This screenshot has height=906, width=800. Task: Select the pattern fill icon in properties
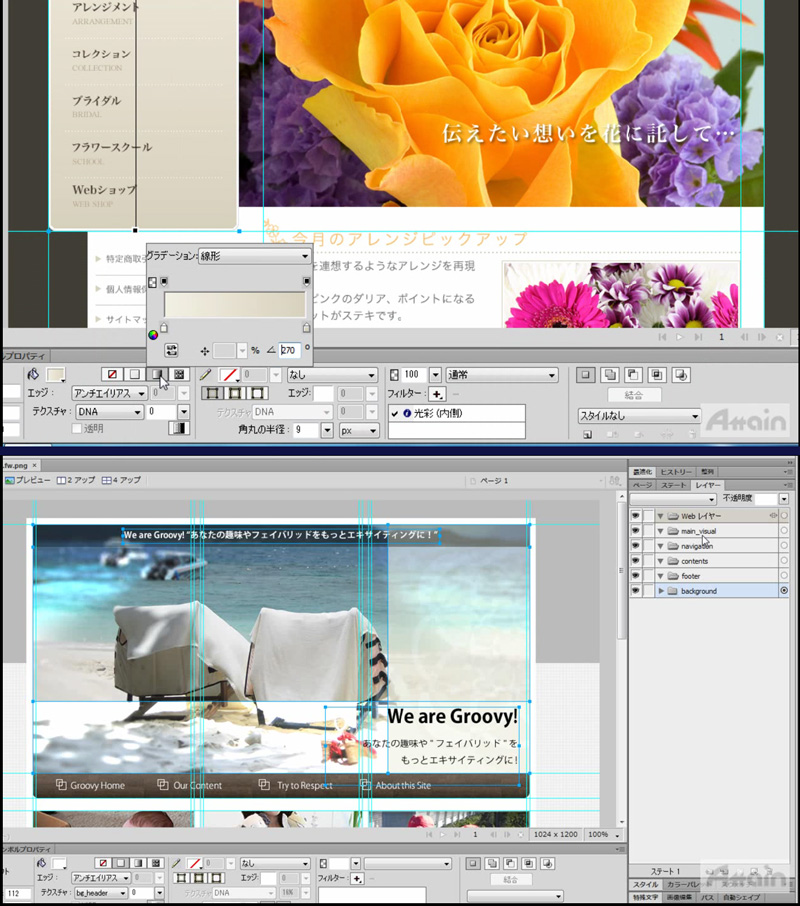[x=179, y=375]
